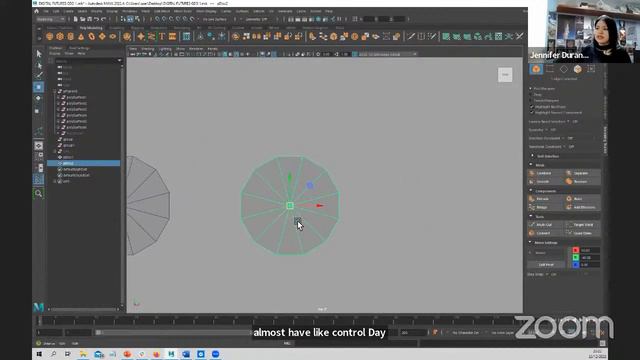
Task: Click the Windows Start button
Action: [39, 354]
